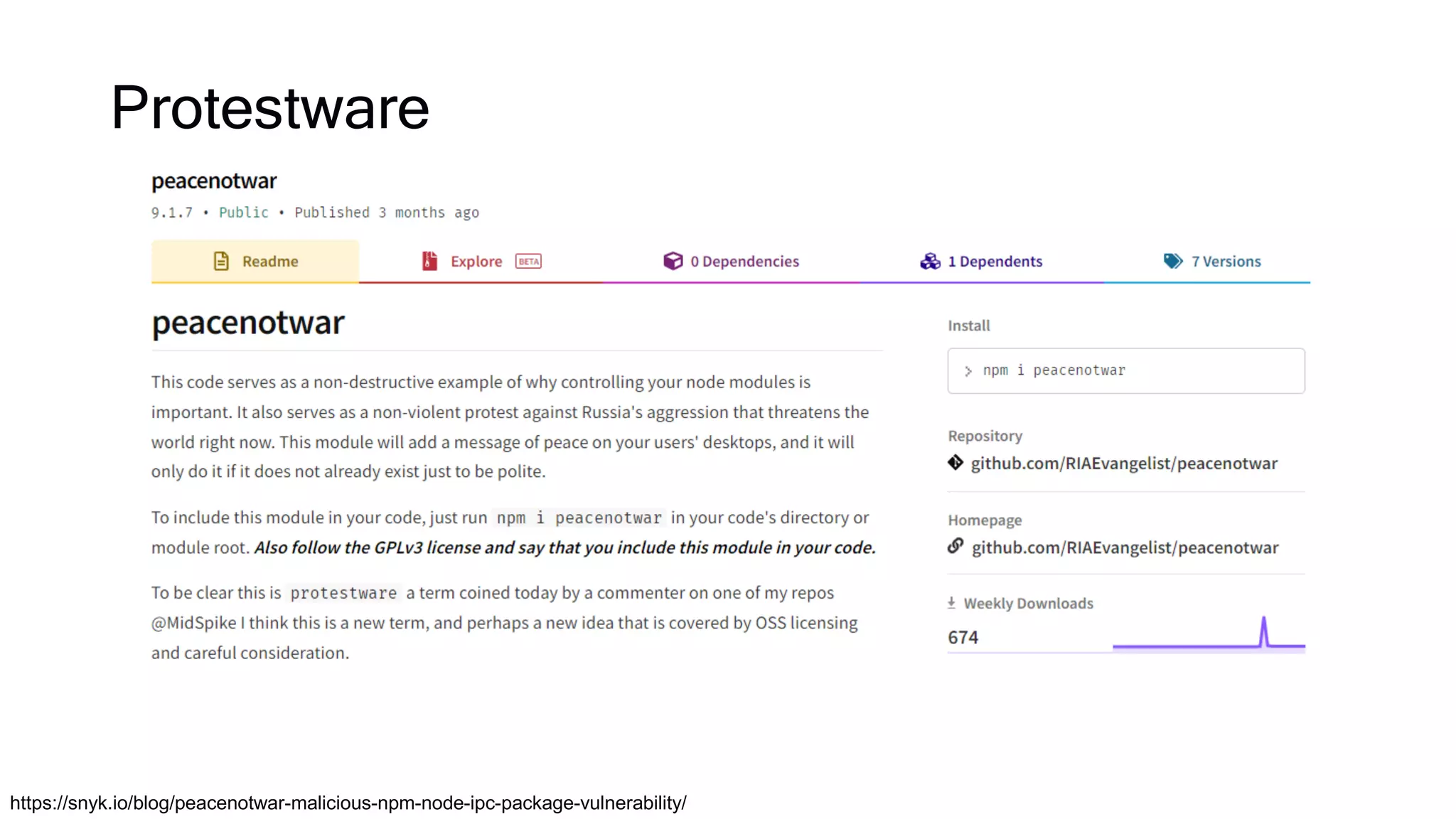Click the npm i peacenotwar install command box

pos(1126,370)
